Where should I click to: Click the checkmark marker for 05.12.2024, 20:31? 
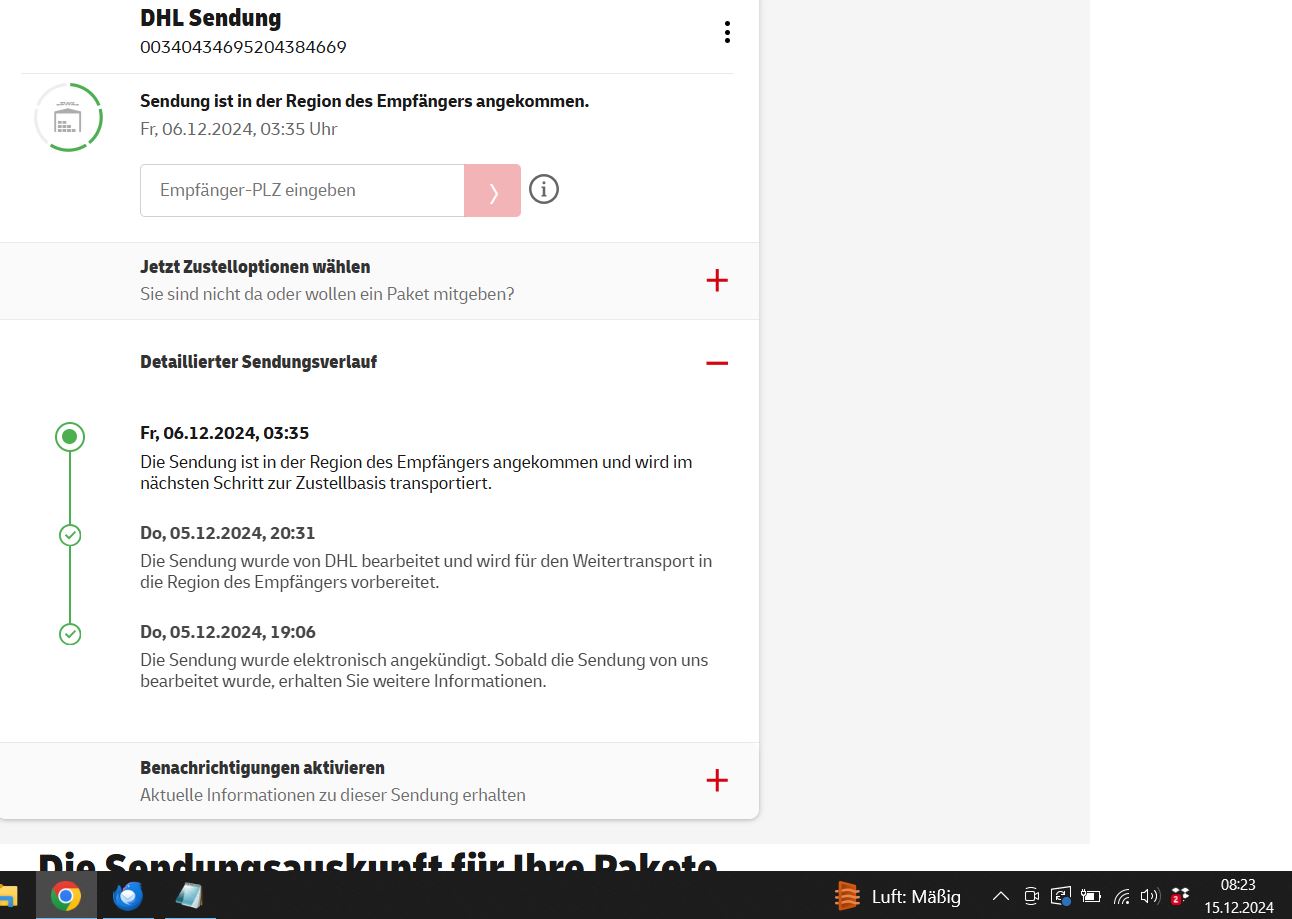coord(70,535)
